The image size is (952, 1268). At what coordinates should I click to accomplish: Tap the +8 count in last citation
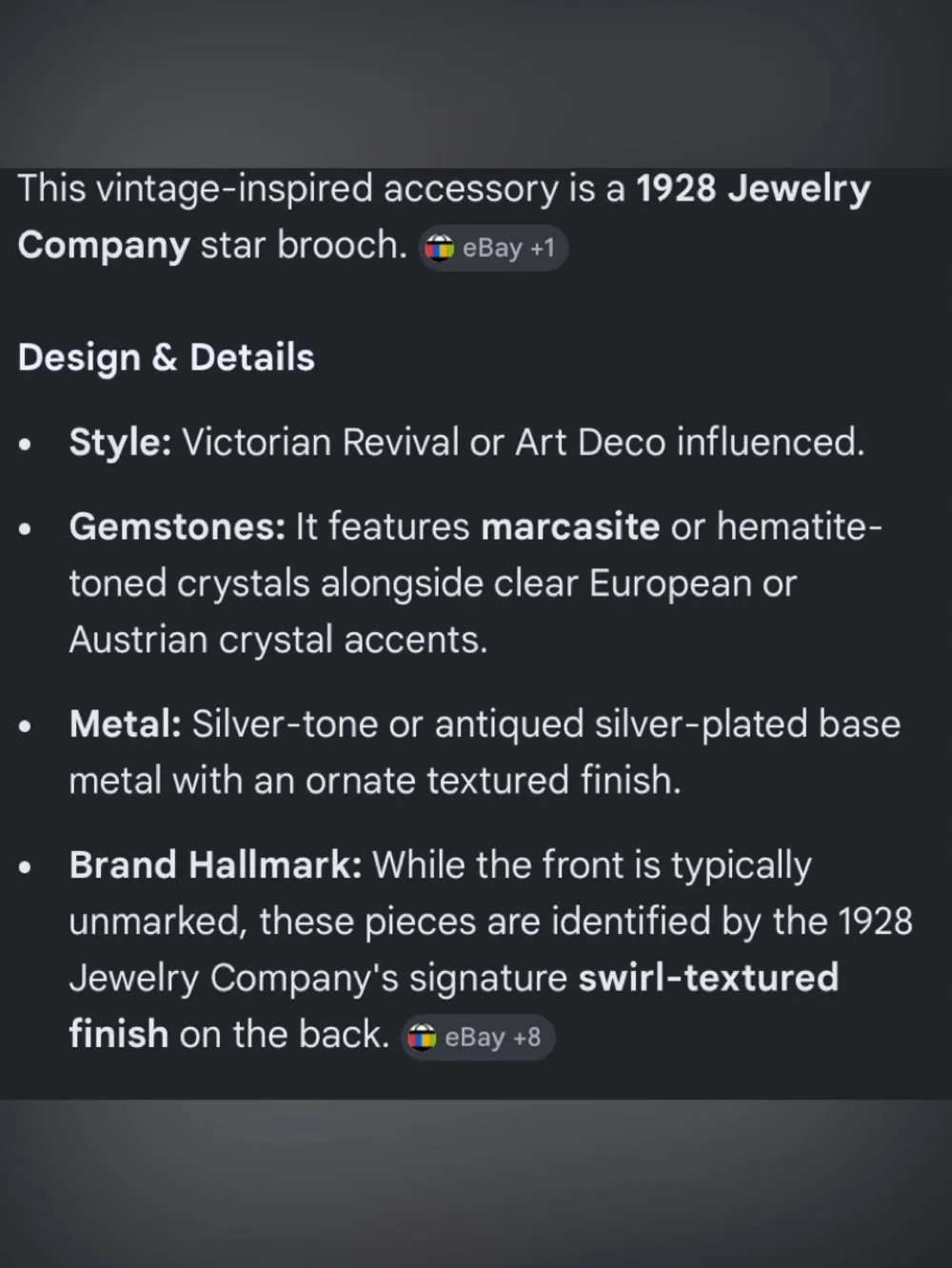pos(526,1037)
